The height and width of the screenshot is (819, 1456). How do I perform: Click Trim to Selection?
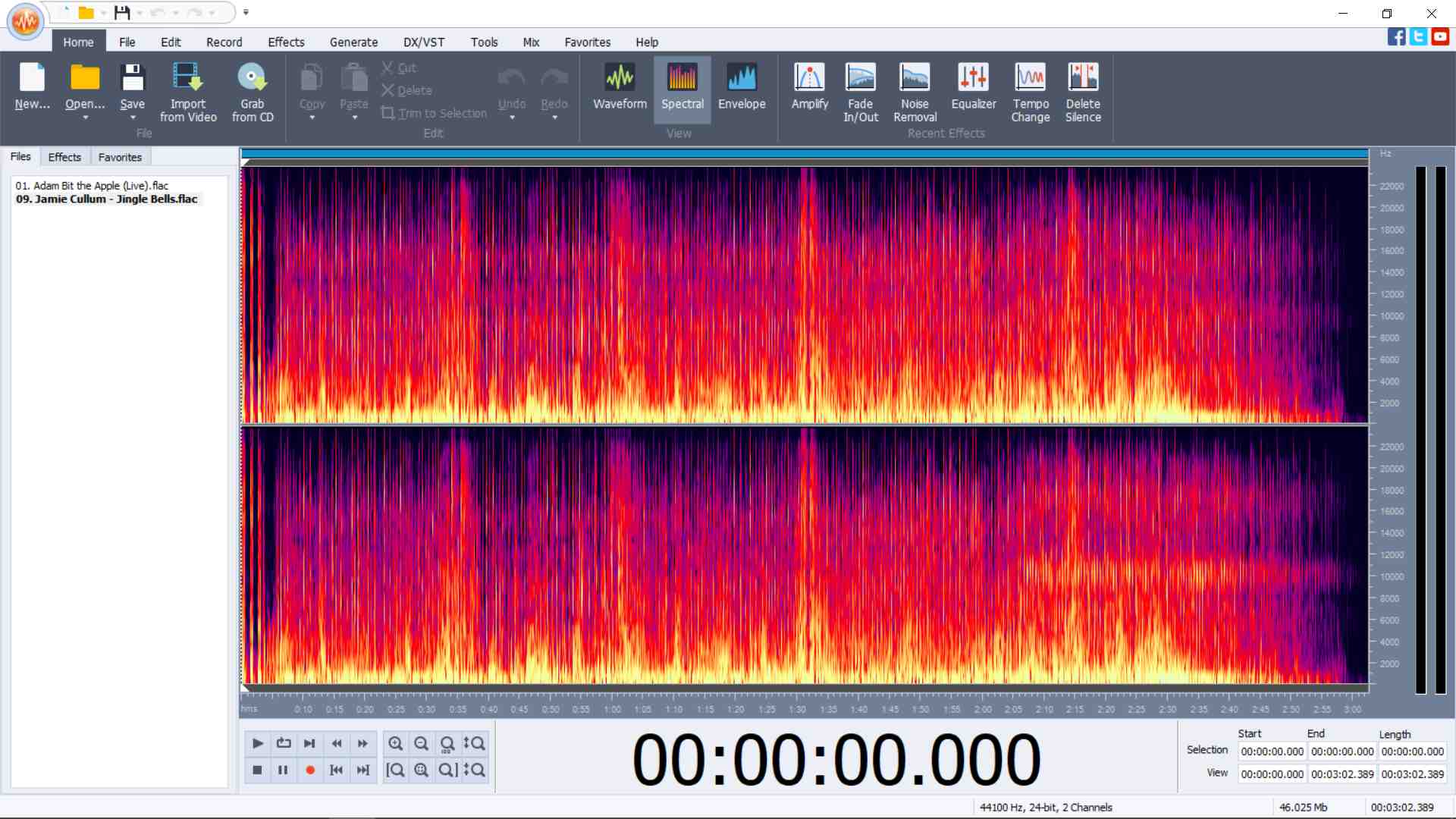pos(434,113)
